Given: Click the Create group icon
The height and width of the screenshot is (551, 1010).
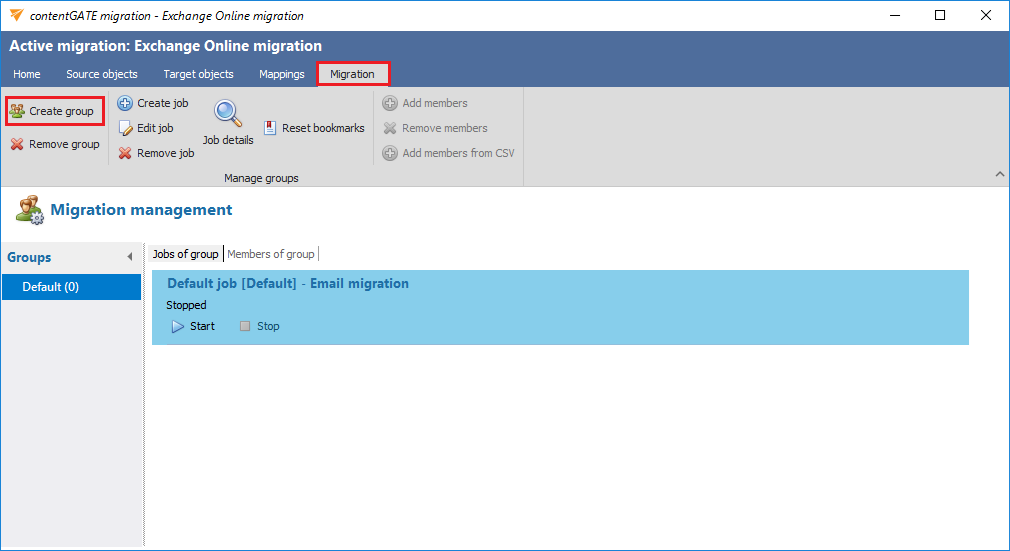Looking at the screenshot, I should (x=18, y=111).
